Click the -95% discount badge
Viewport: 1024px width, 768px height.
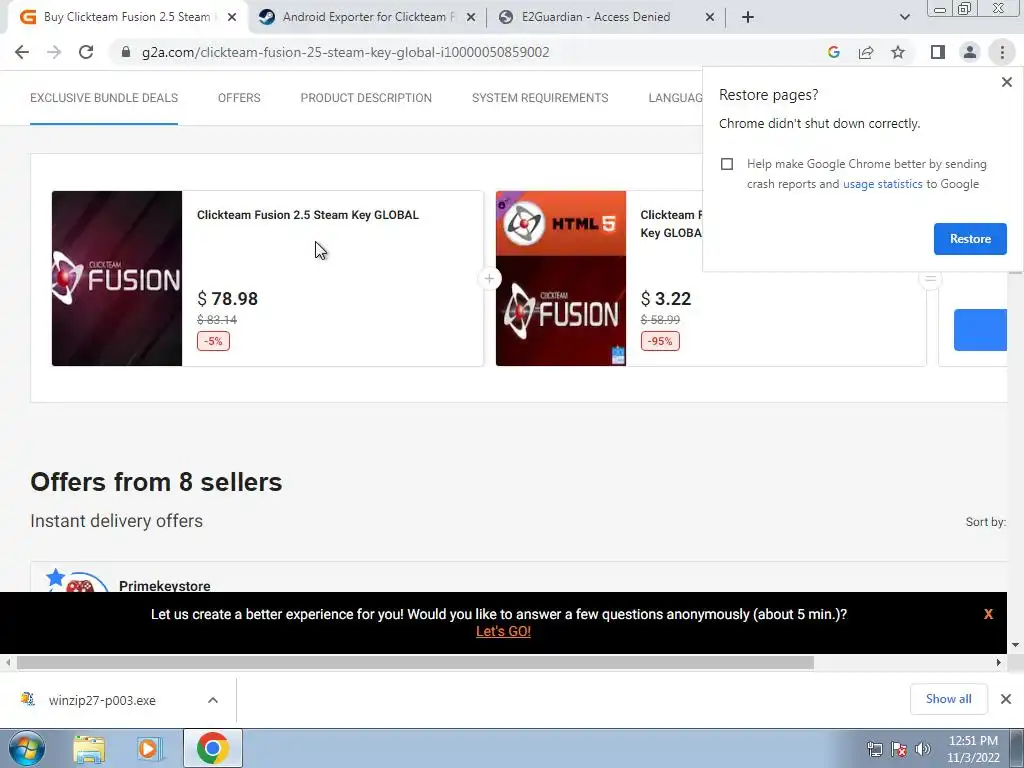660,341
